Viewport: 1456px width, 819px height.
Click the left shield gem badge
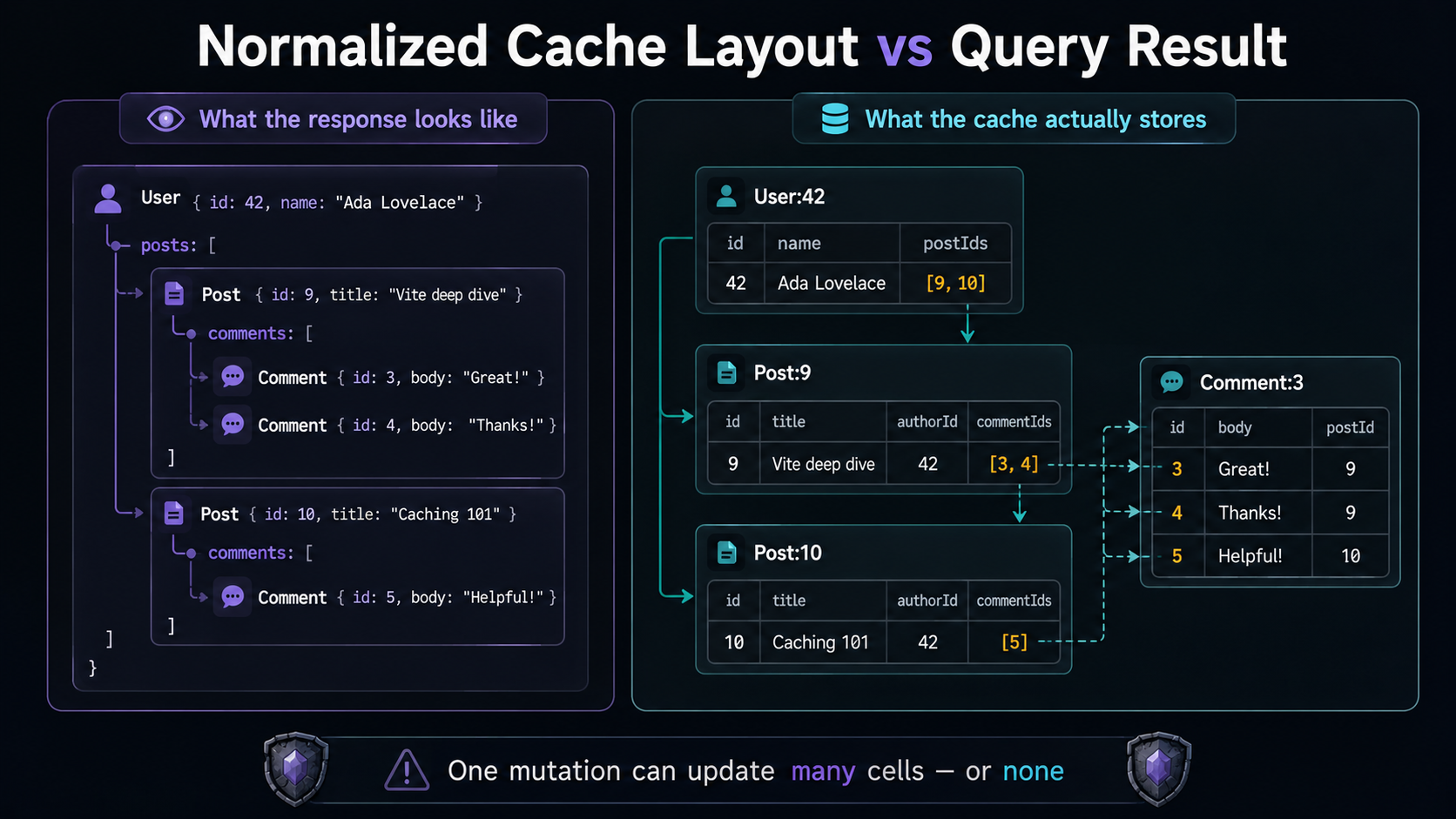click(296, 769)
